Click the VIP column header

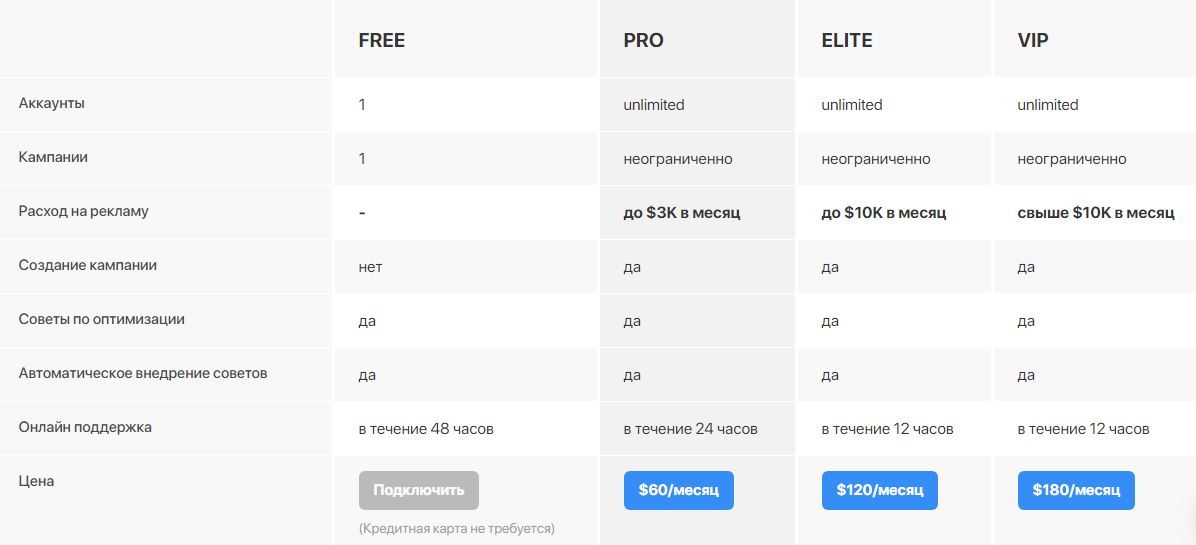pyautogui.click(x=1033, y=41)
